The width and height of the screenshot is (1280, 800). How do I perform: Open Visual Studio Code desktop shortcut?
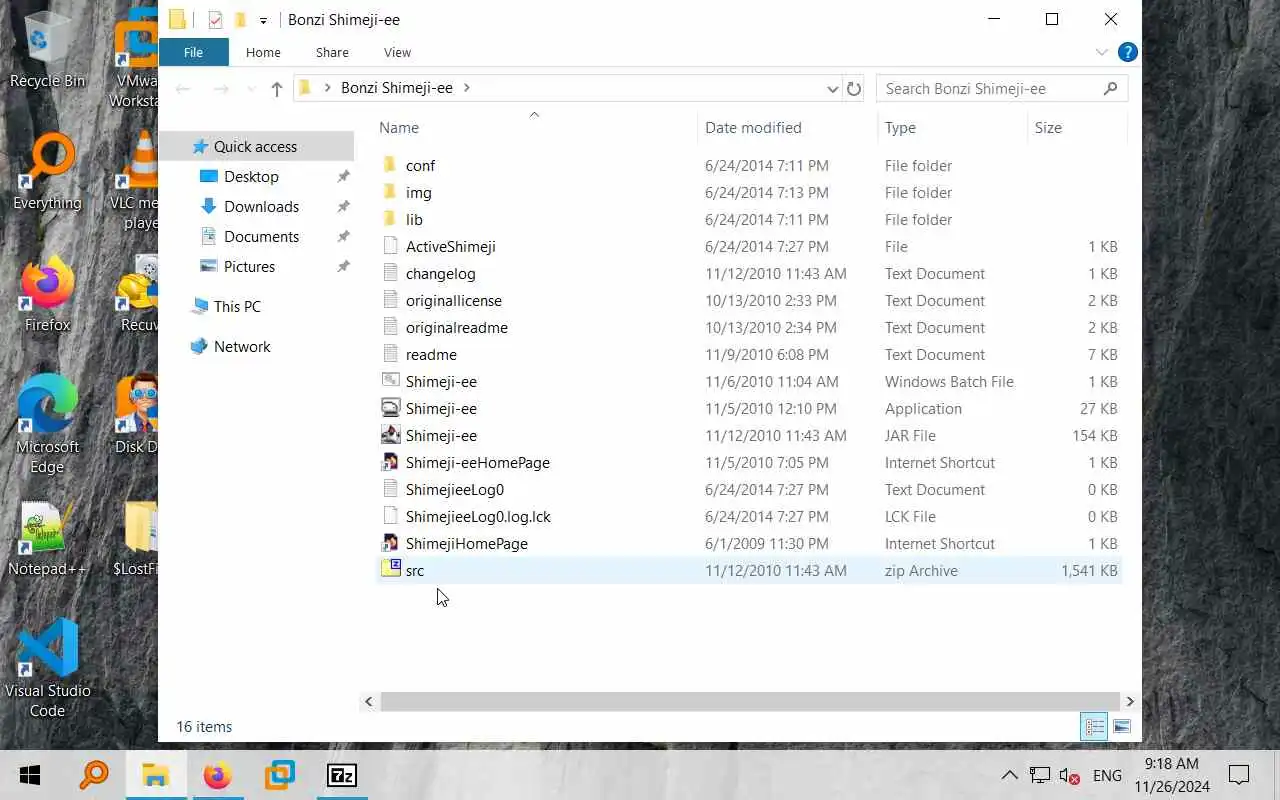[47, 668]
